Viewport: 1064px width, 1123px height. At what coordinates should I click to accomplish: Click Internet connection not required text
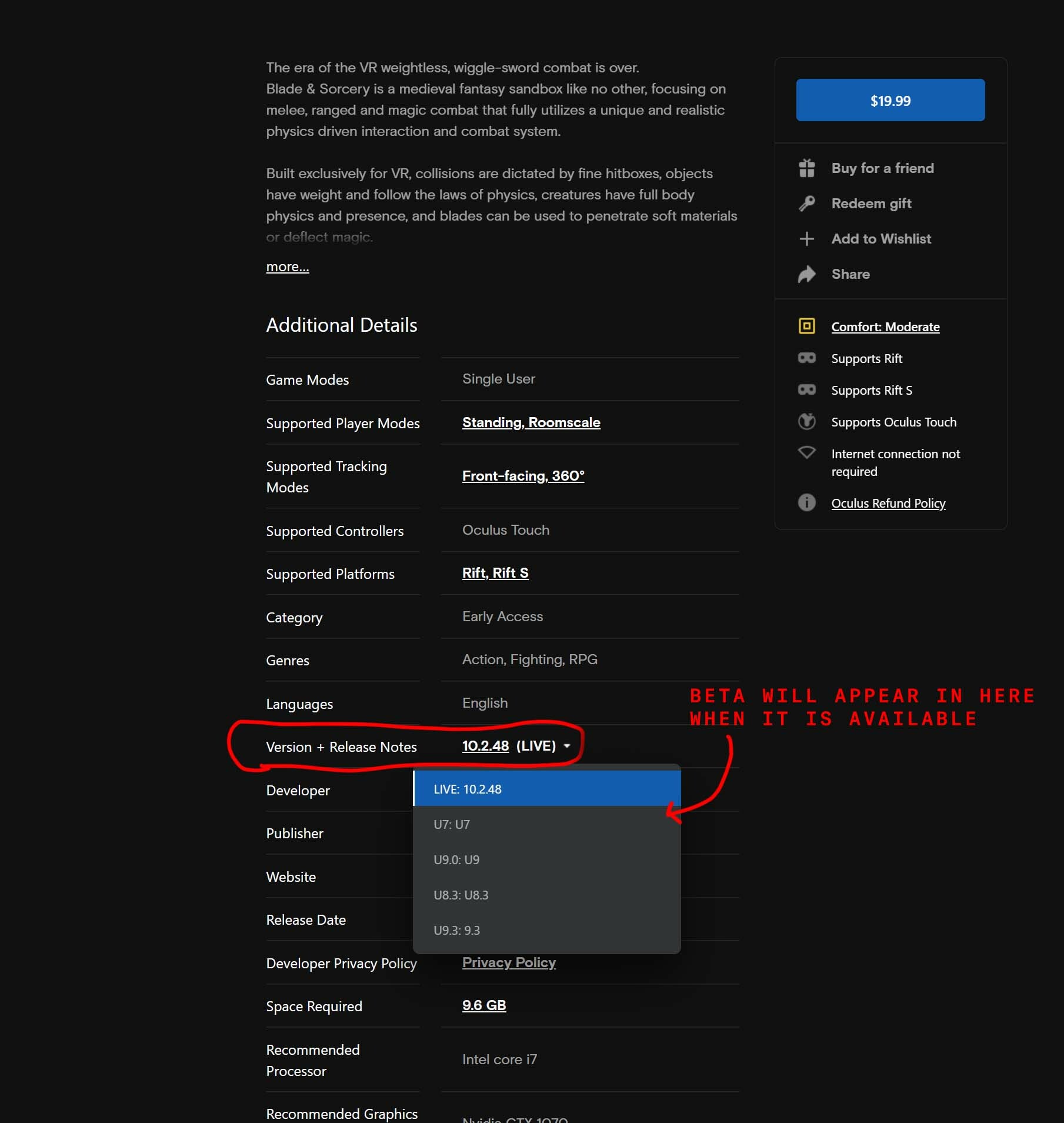coord(895,463)
